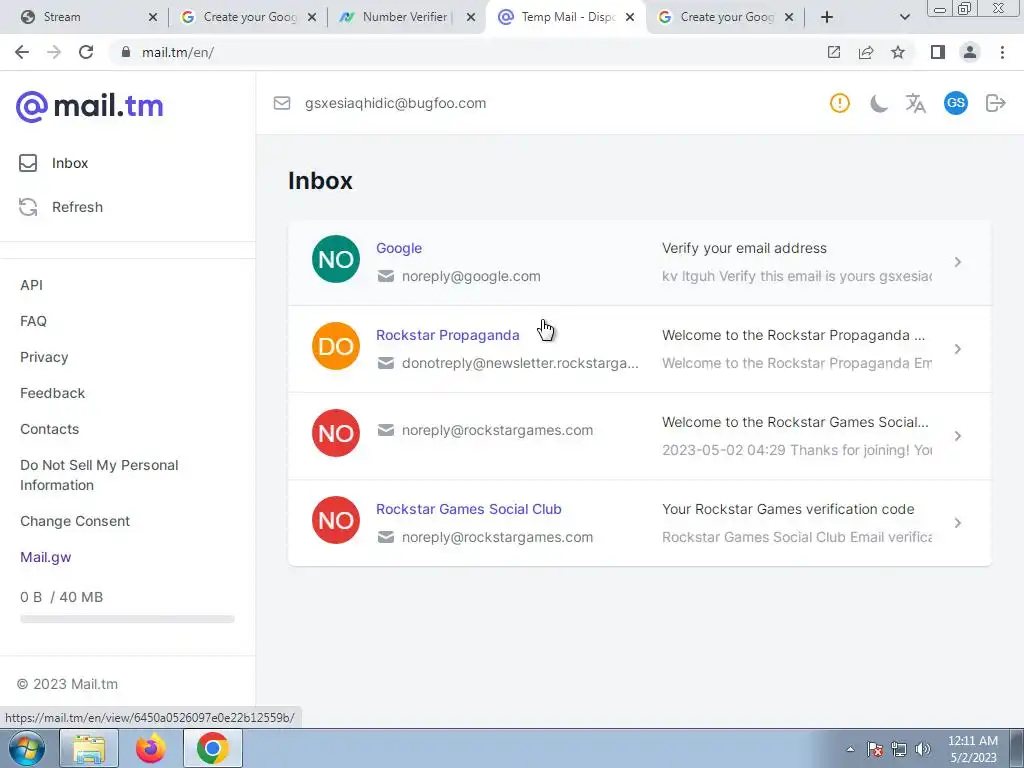
Task: Click the storage usage progress bar
Action: pyautogui.click(x=127, y=619)
